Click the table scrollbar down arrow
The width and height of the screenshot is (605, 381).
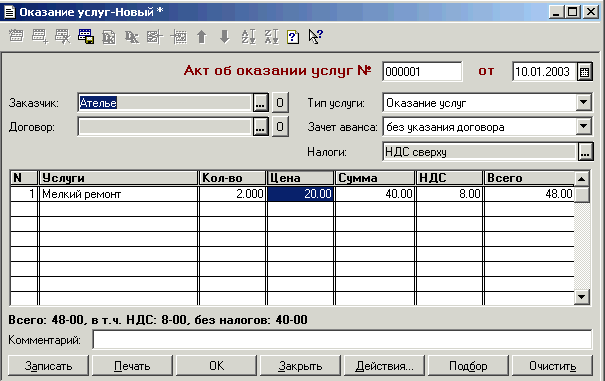(582, 297)
